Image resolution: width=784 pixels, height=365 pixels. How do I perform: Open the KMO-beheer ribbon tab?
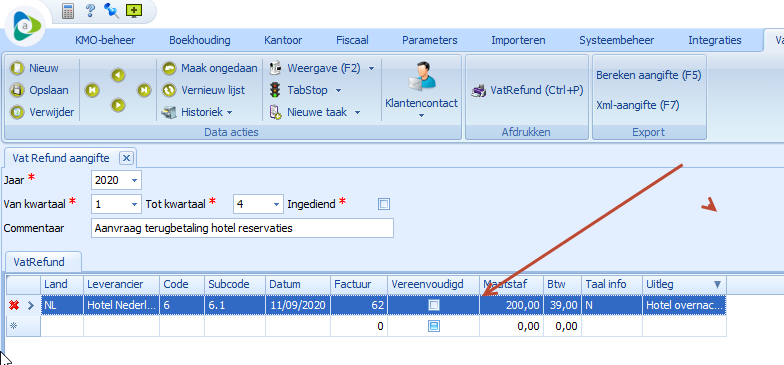click(105, 40)
